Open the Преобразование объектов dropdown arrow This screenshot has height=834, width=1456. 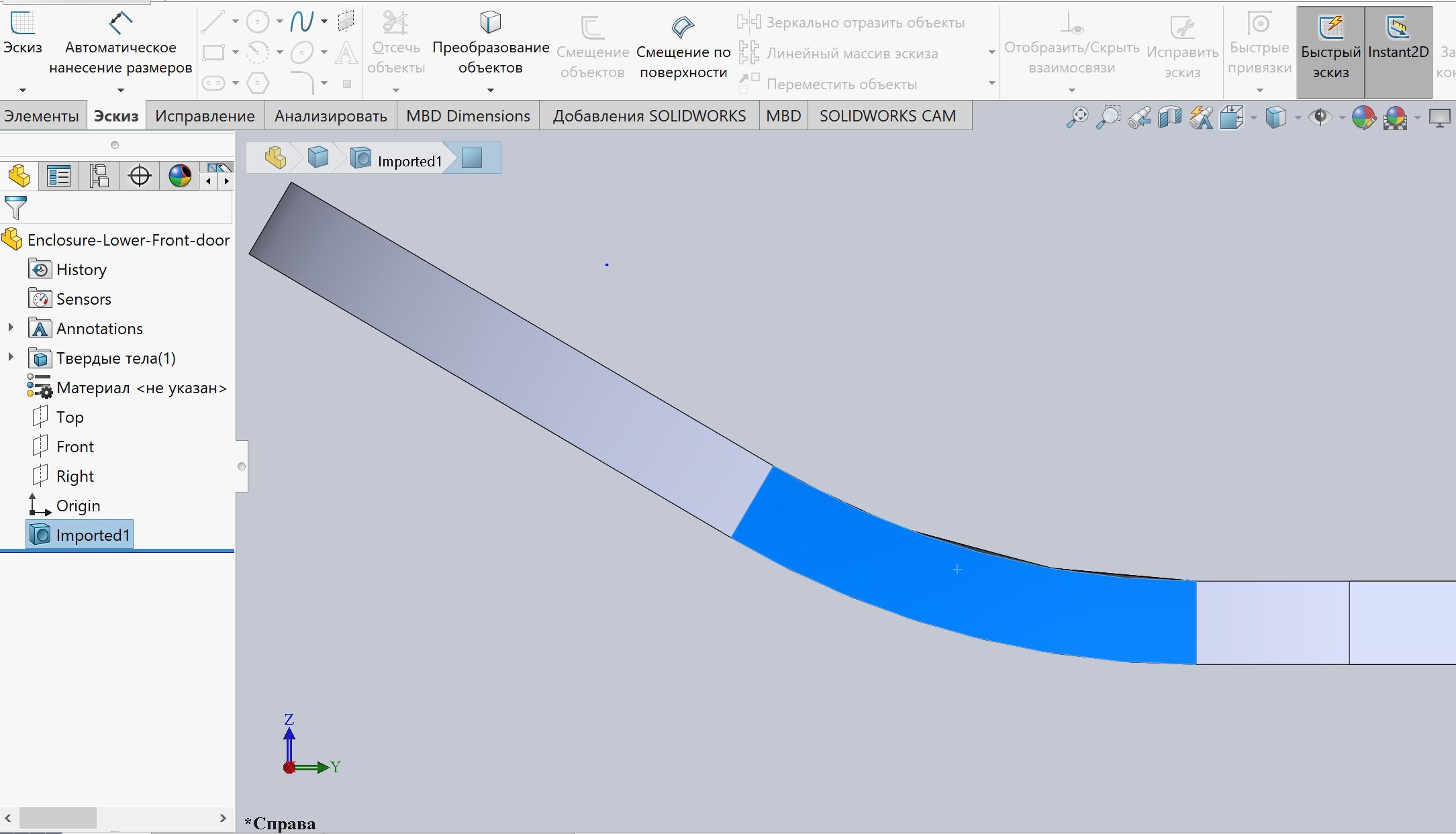pyautogui.click(x=490, y=90)
